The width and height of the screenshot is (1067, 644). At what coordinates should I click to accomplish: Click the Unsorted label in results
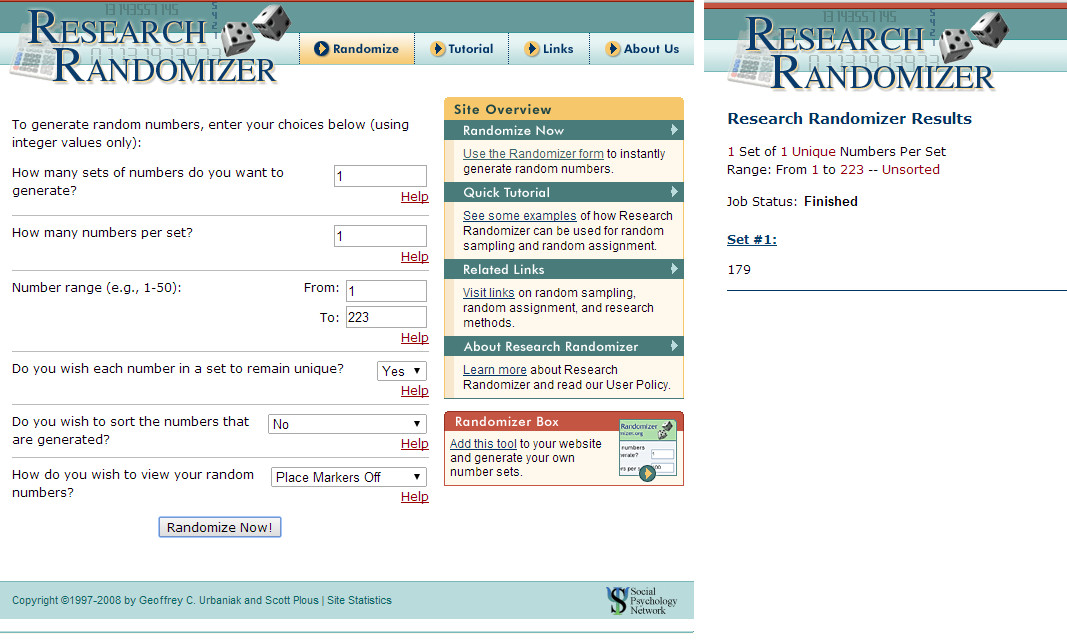pyautogui.click(x=910, y=170)
